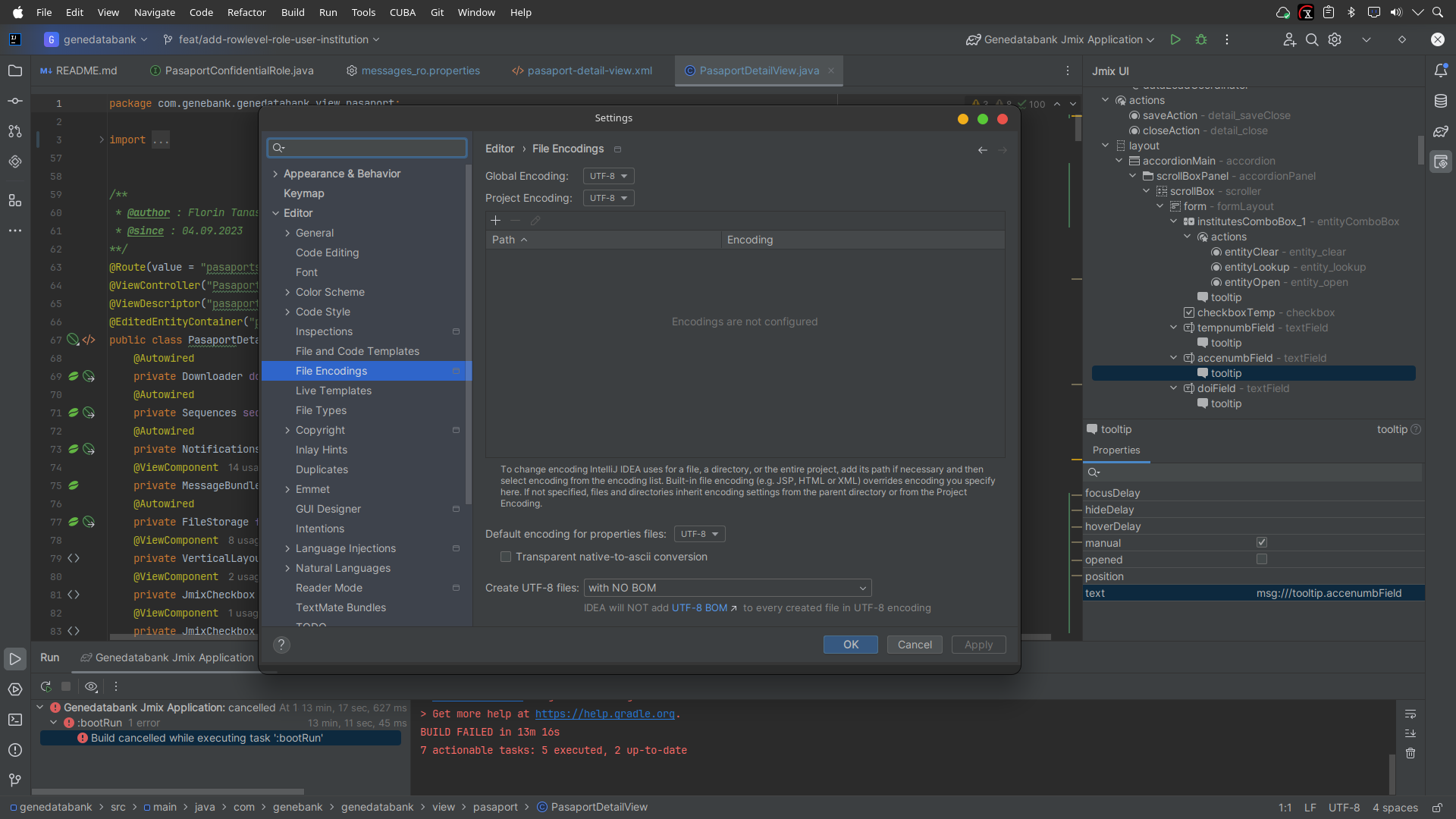Open the CUBA menu
The image size is (1456, 819).
403,12
